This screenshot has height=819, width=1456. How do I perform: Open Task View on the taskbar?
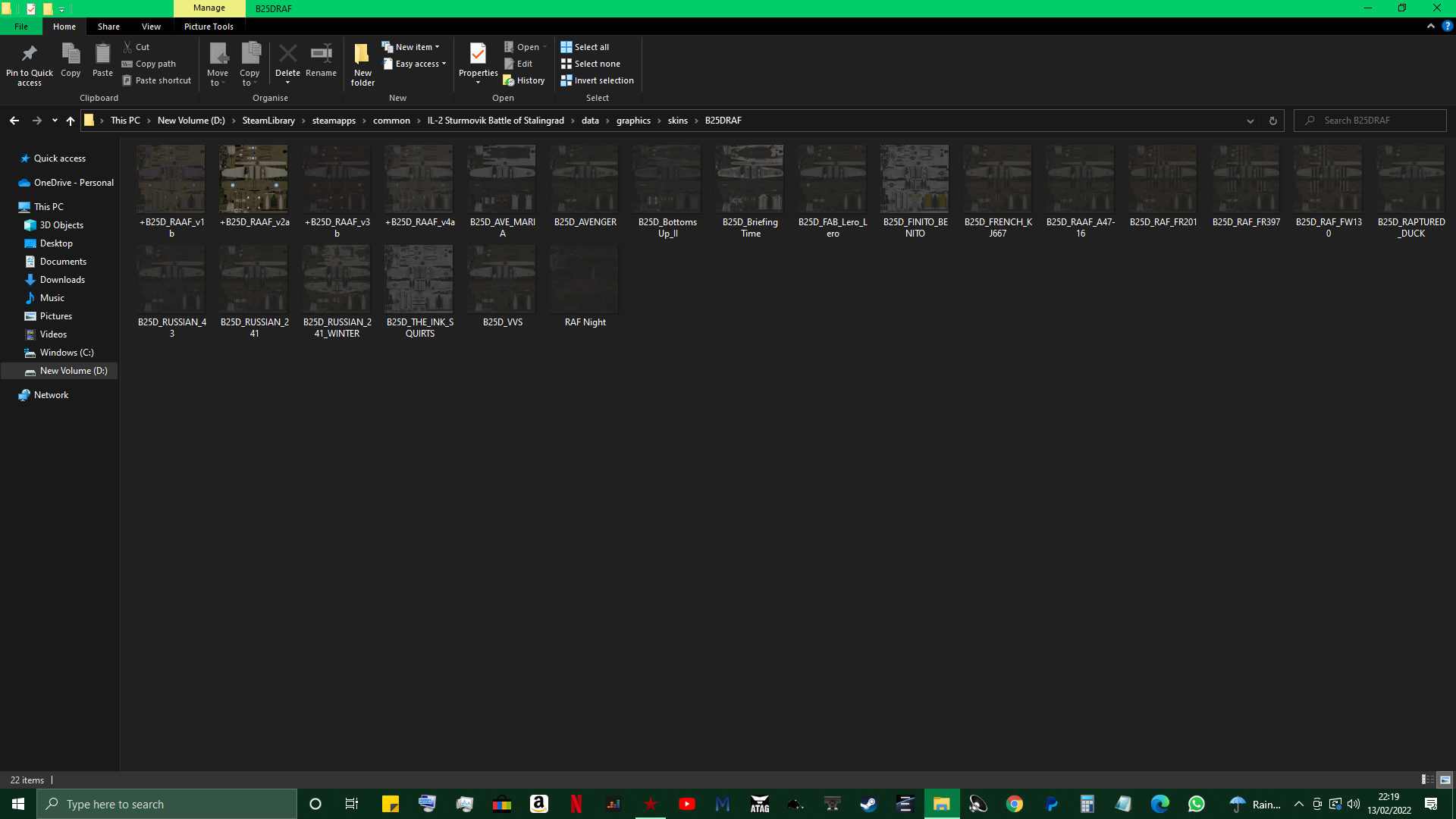[x=352, y=804]
